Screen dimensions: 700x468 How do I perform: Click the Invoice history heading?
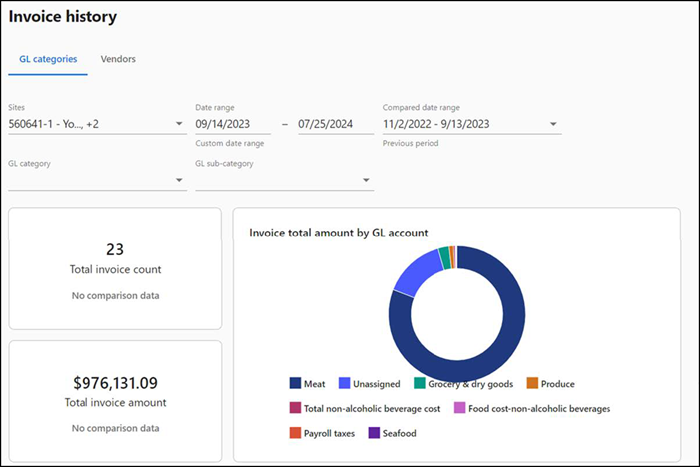tap(62, 17)
